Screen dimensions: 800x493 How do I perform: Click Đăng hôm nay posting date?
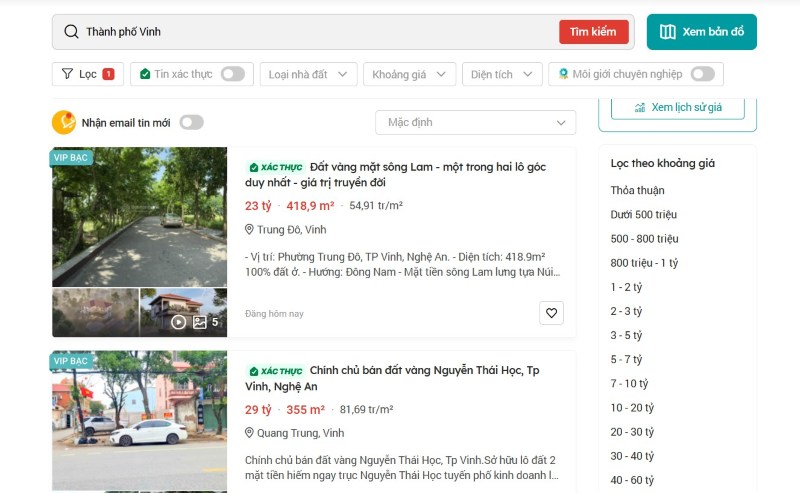[x=274, y=314]
